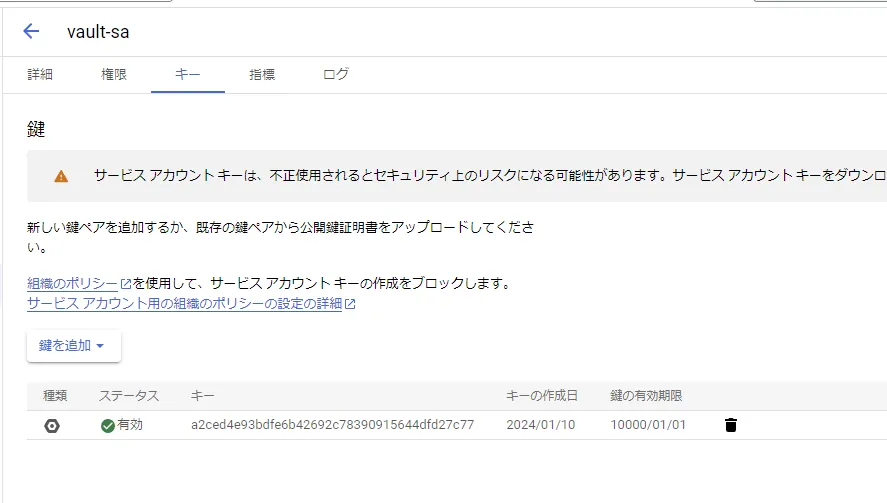The image size is (887, 503).
Task: Go back using the arrow beside vault-sa
Action: (x=31, y=31)
